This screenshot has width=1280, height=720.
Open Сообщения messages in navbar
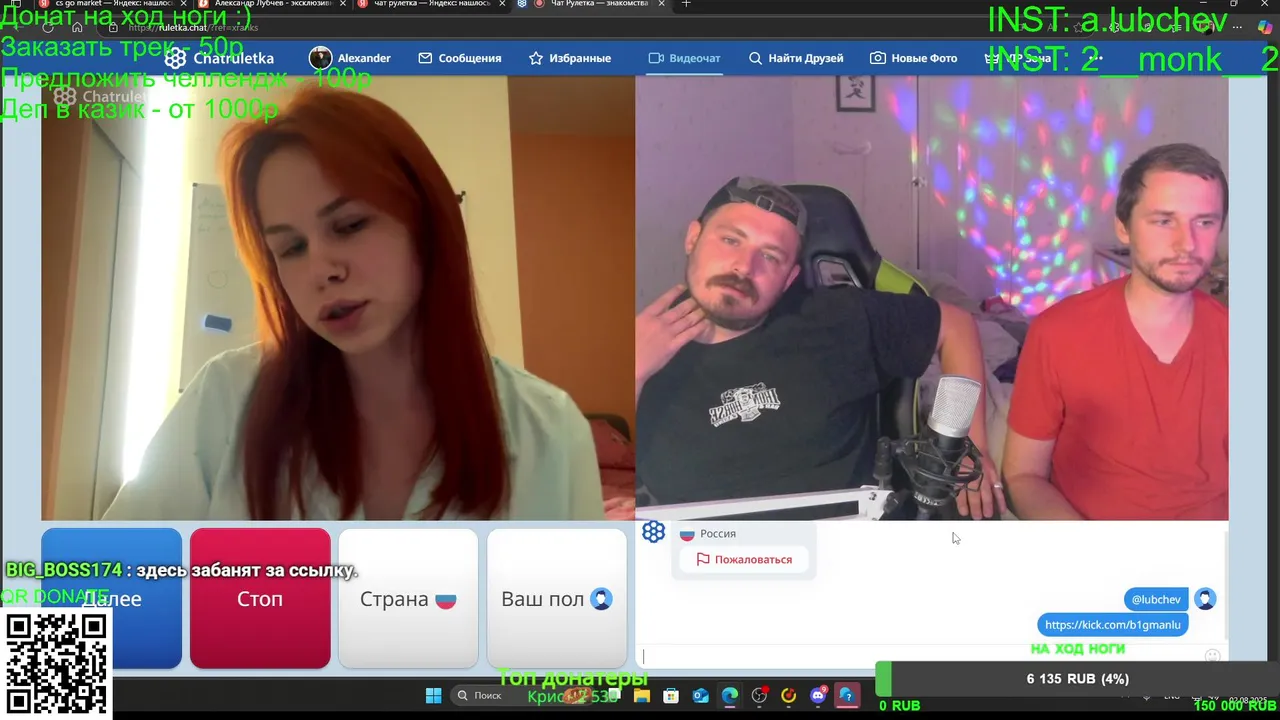pos(460,58)
